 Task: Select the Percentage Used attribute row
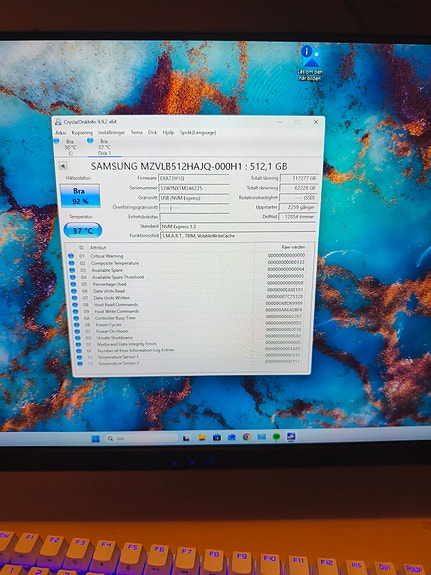tap(187, 284)
